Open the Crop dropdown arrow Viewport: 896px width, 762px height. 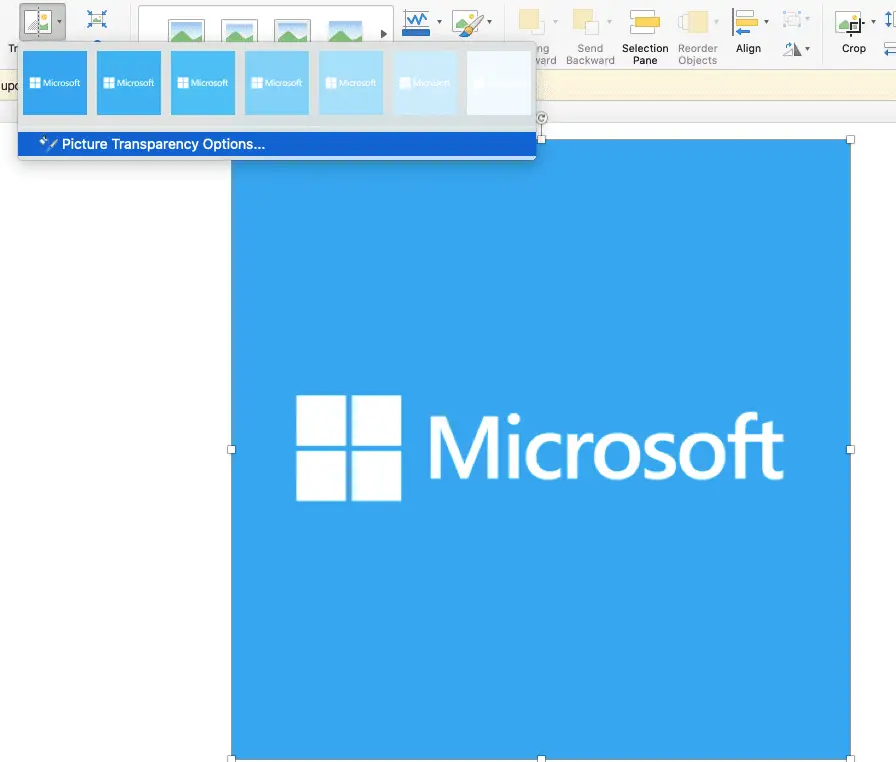tap(873, 22)
